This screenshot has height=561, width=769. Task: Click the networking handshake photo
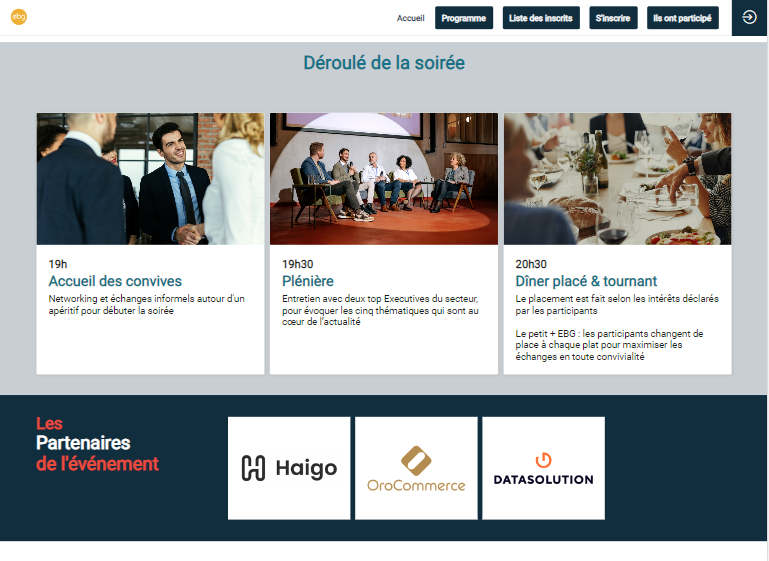pos(151,179)
